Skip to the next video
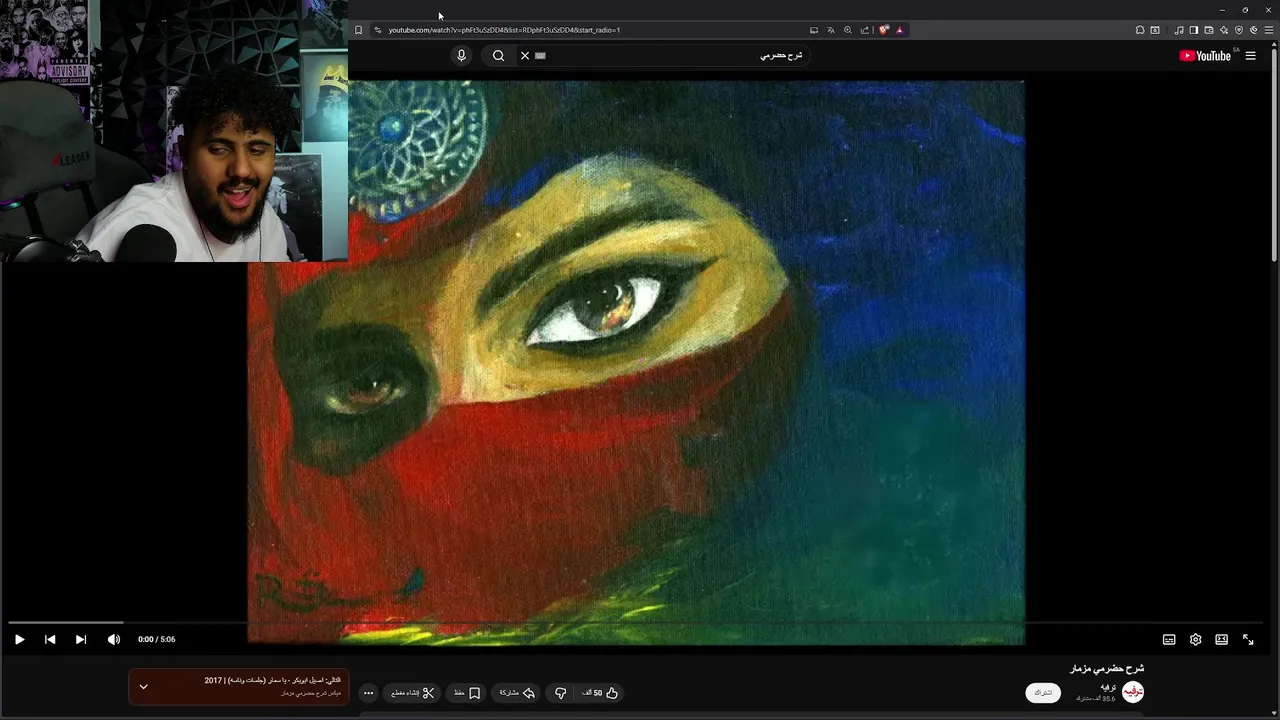Image resolution: width=1280 pixels, height=720 pixels. (x=81, y=639)
